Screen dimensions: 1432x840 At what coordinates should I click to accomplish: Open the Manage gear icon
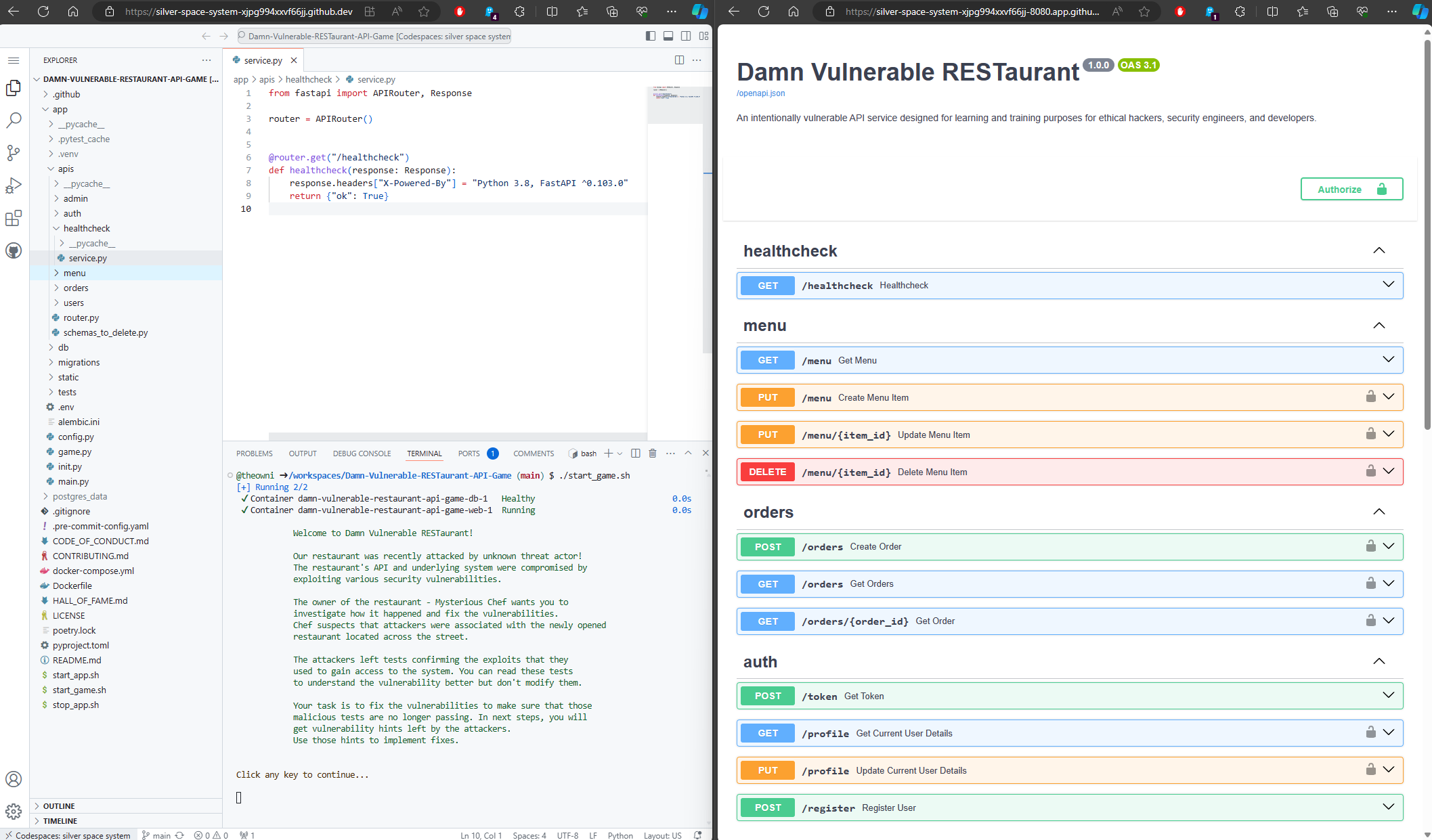click(14, 811)
